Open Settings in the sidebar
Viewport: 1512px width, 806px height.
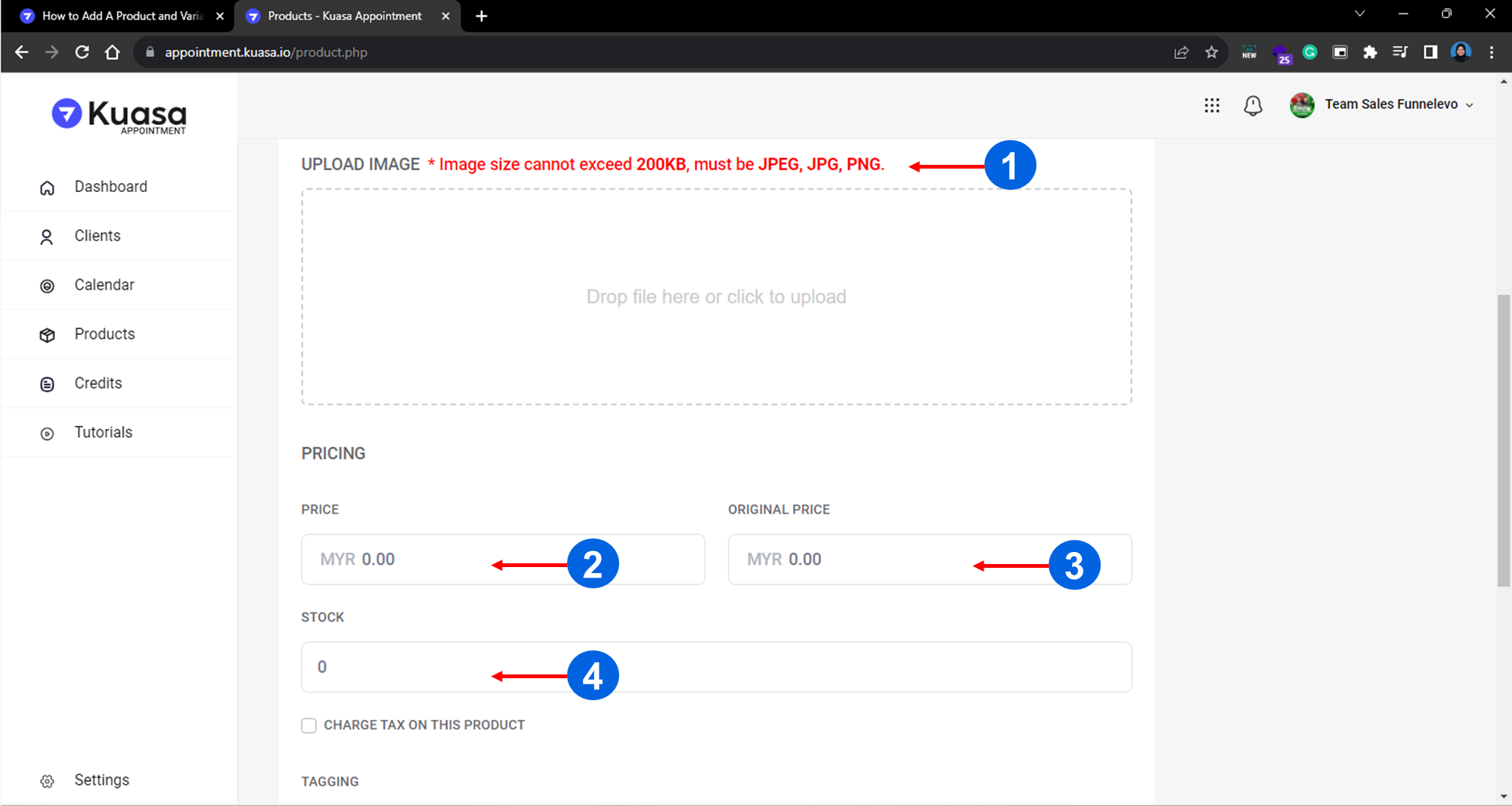(x=101, y=780)
